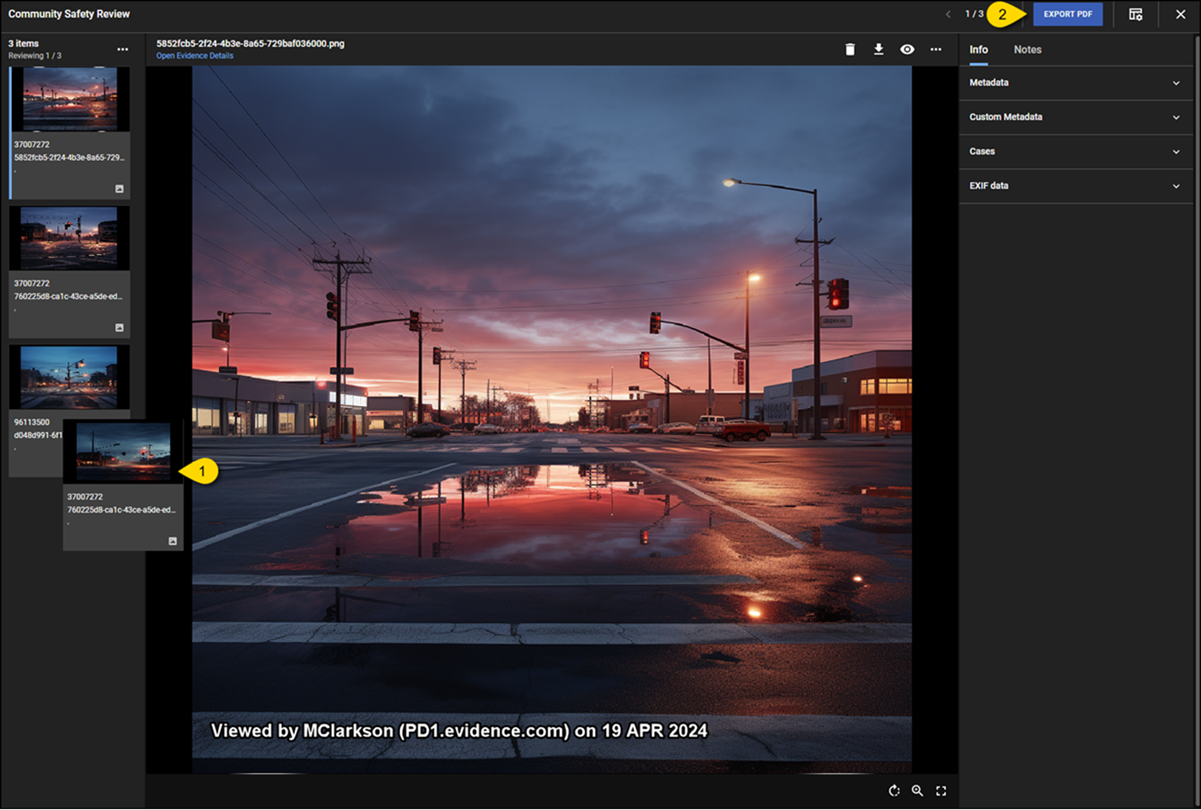Open Evidence Details link
The width and height of the screenshot is (1201, 810).
[x=195, y=56]
